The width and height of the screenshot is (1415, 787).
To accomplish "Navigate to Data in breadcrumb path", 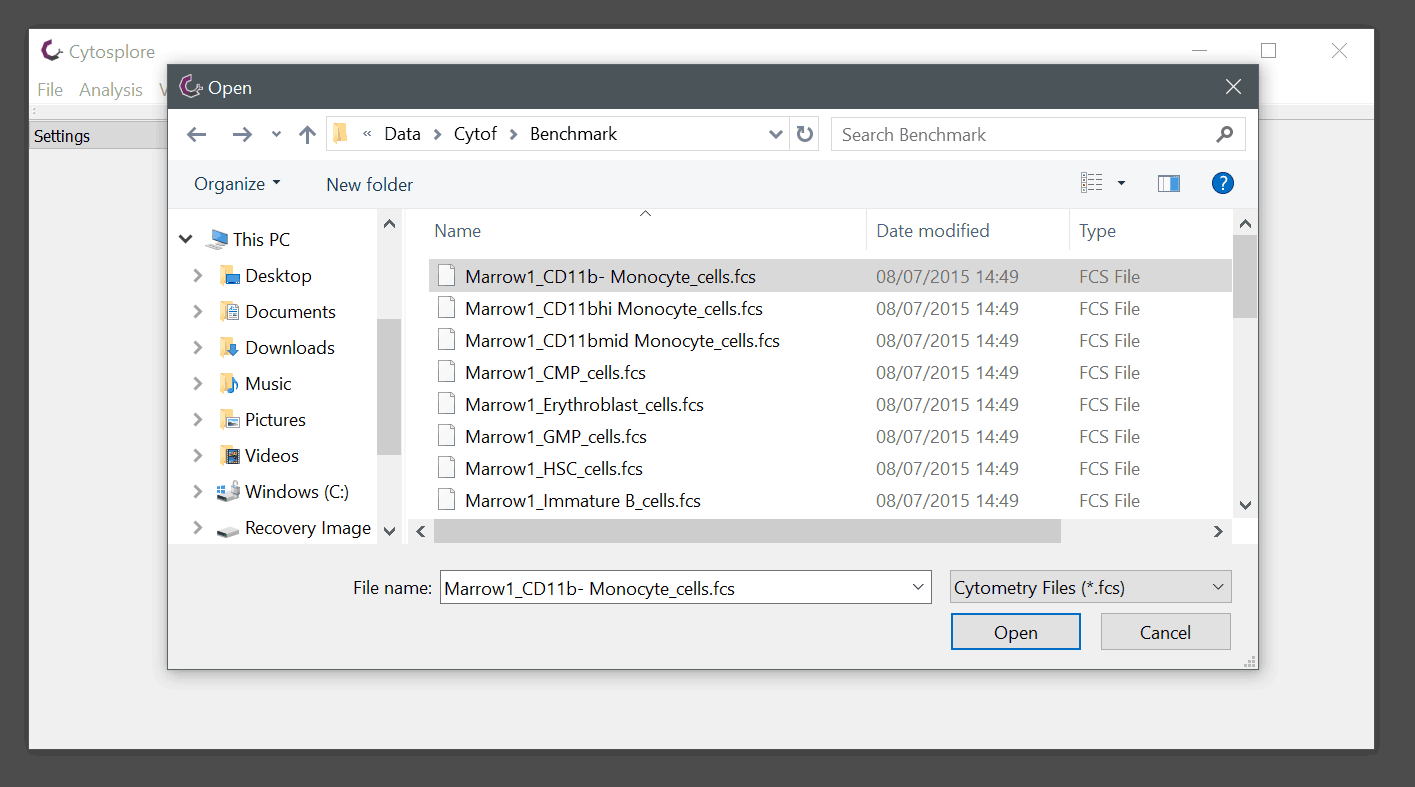I will [402, 134].
